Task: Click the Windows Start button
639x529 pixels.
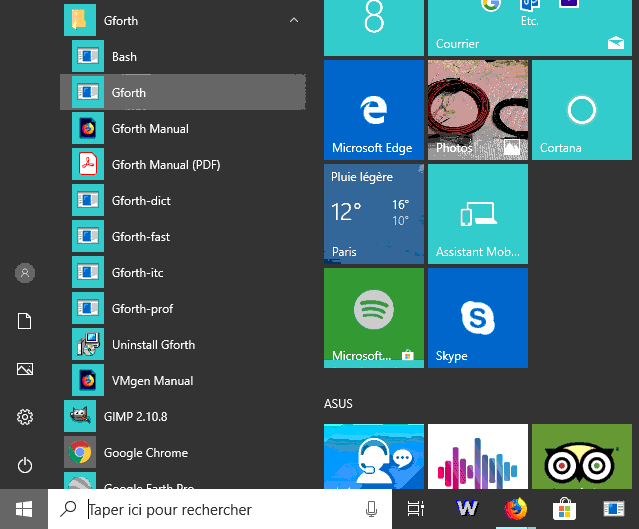Action: [24, 509]
